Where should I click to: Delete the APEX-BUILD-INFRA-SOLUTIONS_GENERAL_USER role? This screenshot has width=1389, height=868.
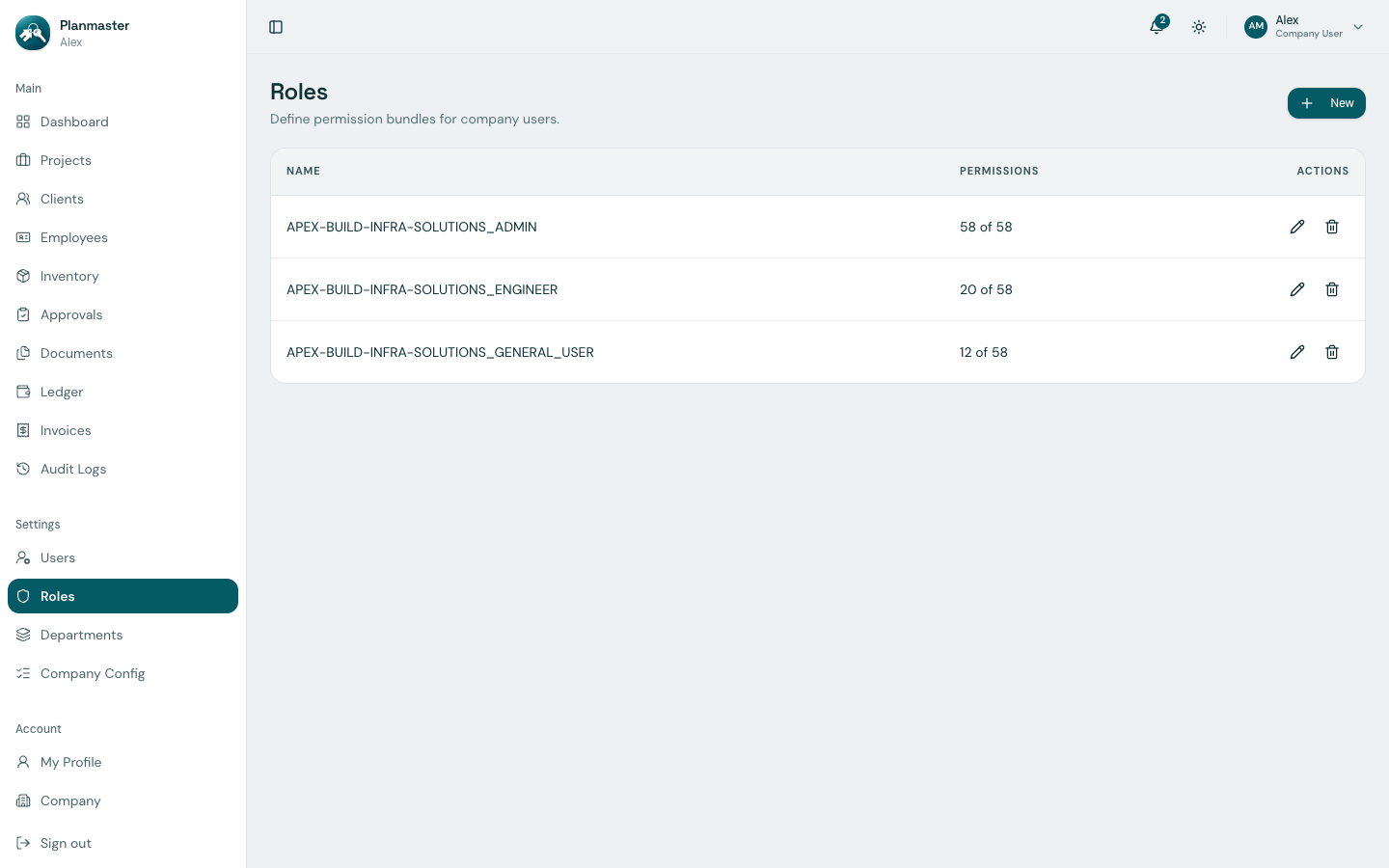tap(1332, 352)
